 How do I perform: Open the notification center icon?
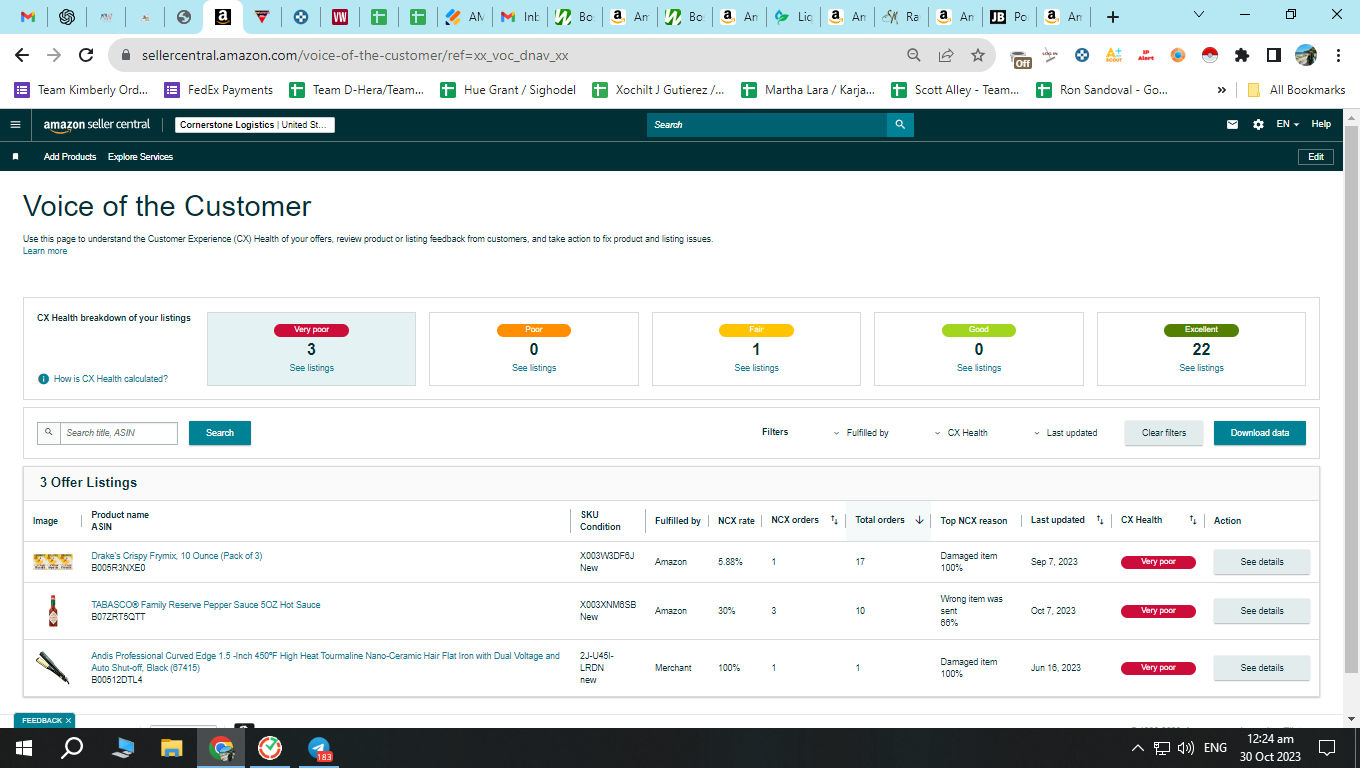pos(1327,747)
